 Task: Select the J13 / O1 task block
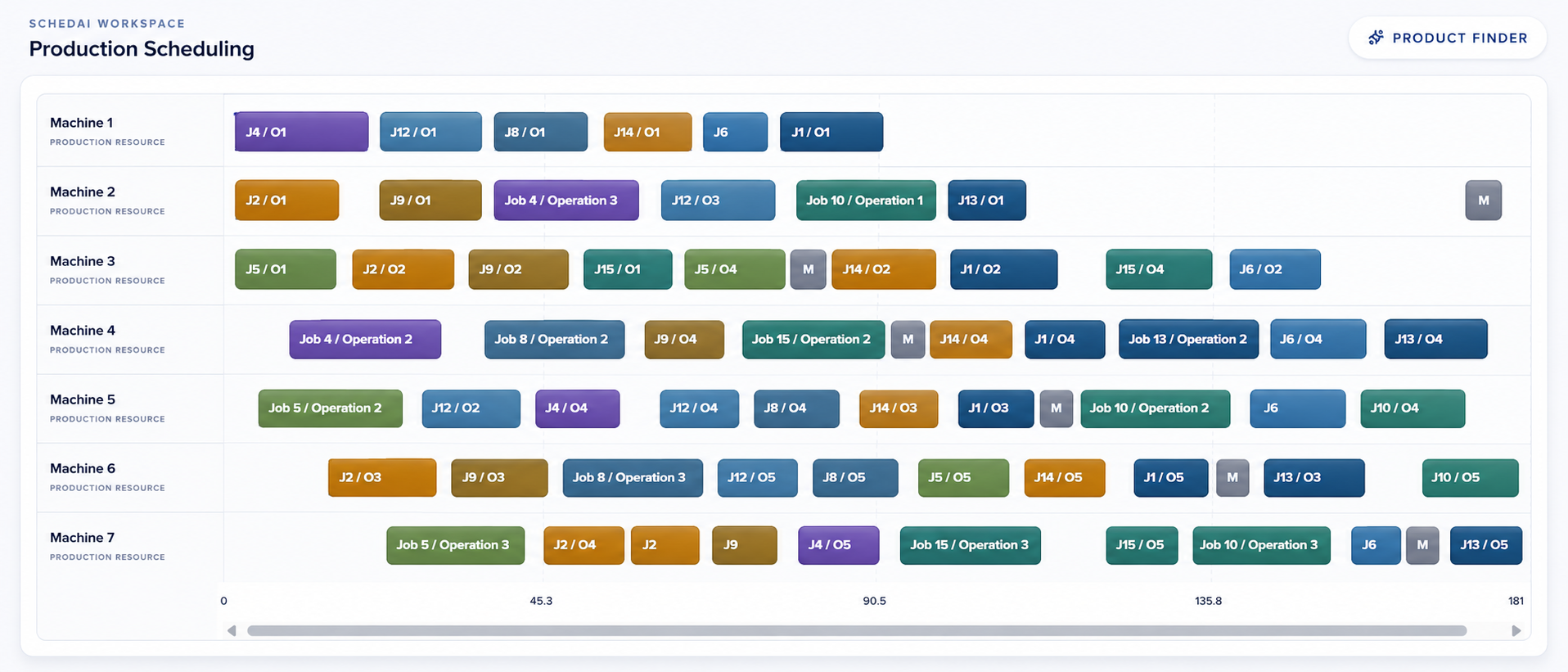click(987, 201)
